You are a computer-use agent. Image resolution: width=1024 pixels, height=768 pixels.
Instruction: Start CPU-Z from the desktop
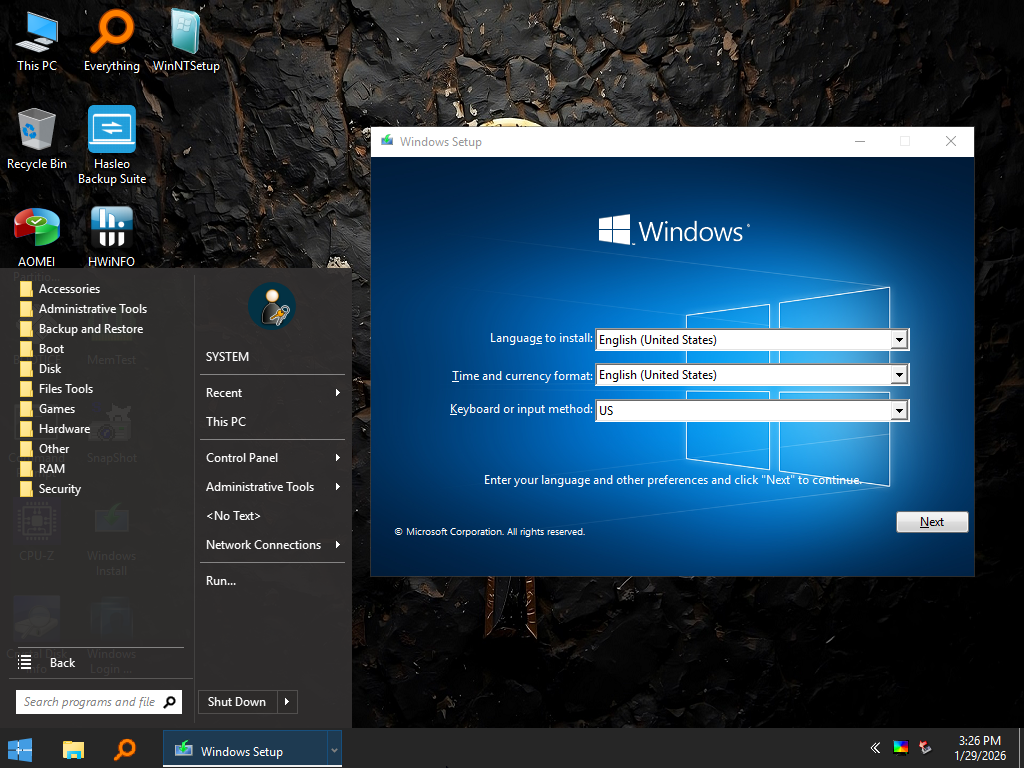point(37,520)
